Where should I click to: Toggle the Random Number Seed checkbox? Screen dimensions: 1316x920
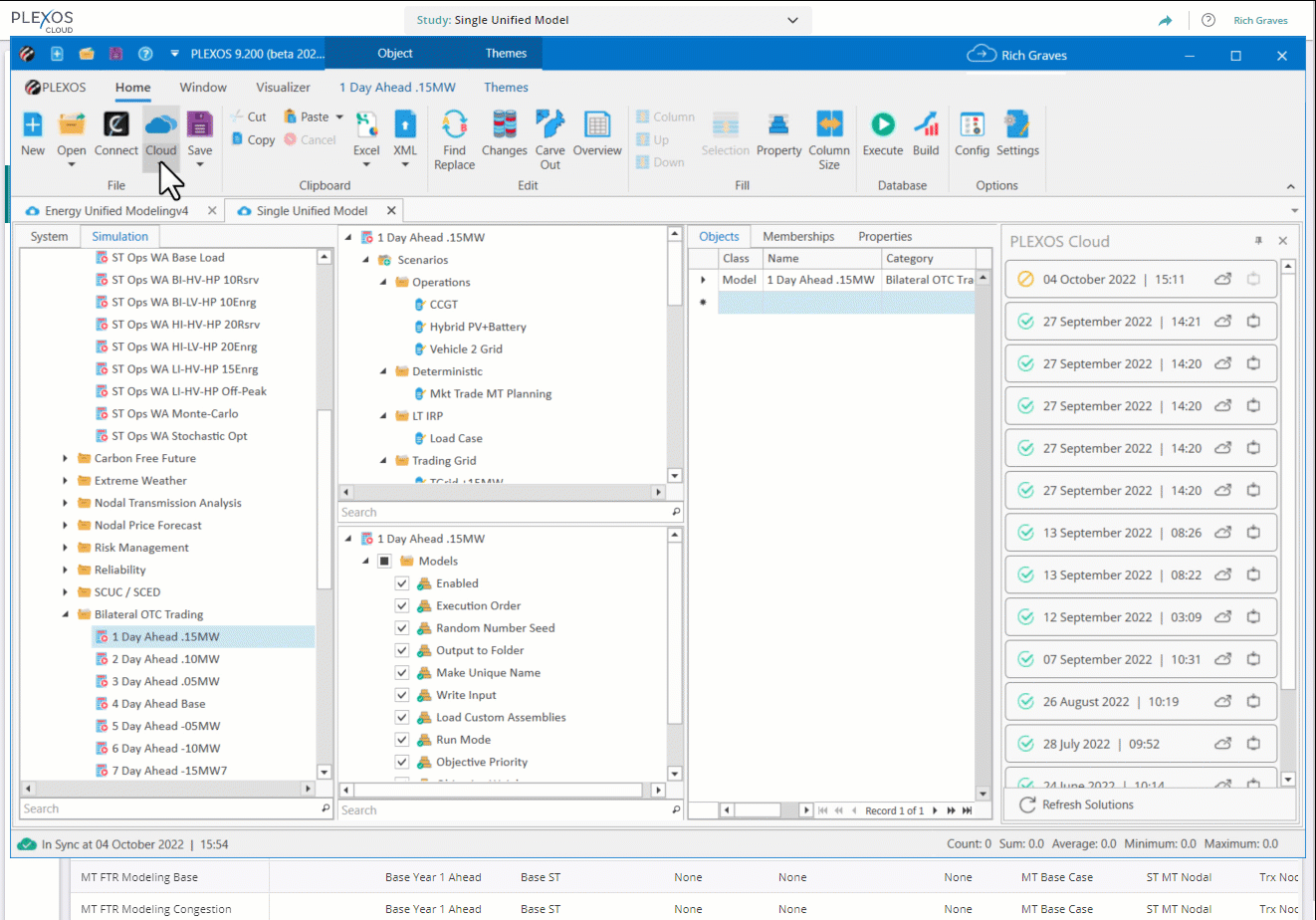(402, 628)
